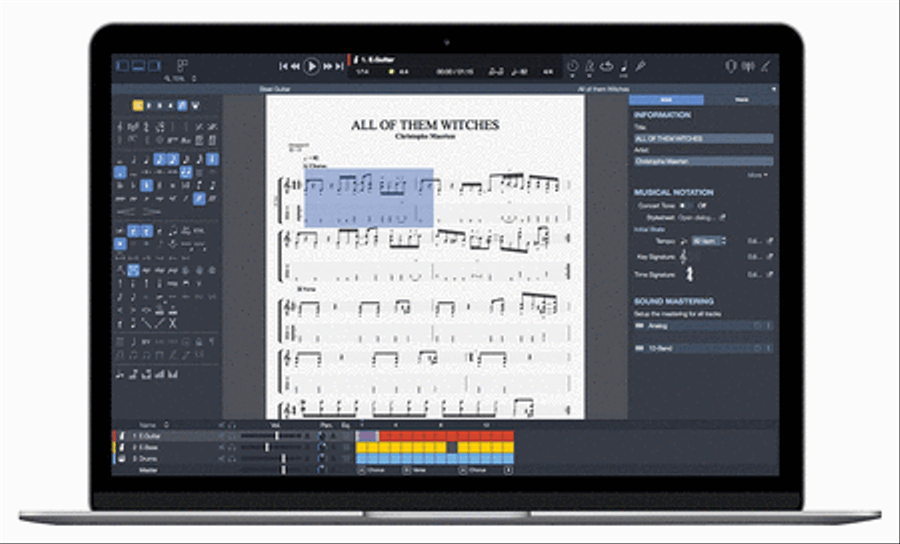
Task: Click the Title input field
Action: coord(704,138)
